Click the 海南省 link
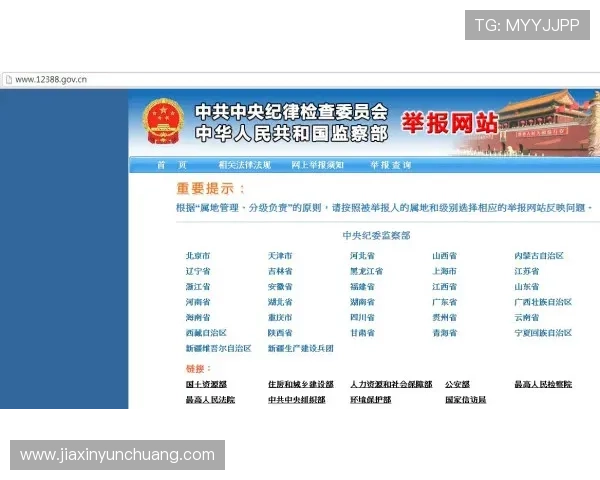This screenshot has height=480, width=600. pos(198,317)
